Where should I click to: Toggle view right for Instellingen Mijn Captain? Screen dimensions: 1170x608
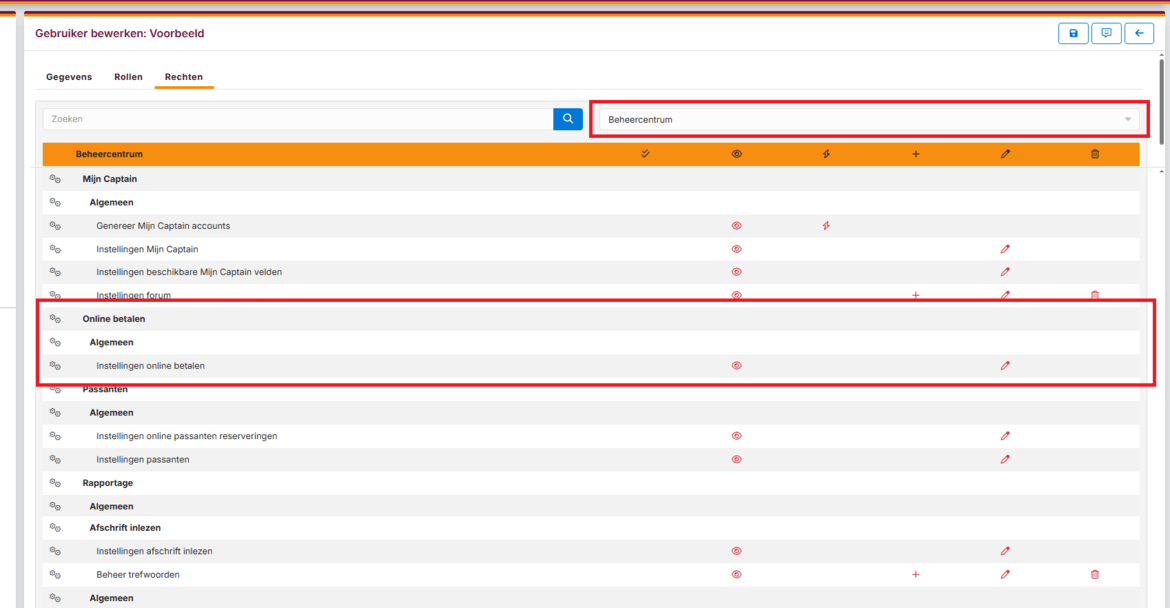tap(737, 249)
